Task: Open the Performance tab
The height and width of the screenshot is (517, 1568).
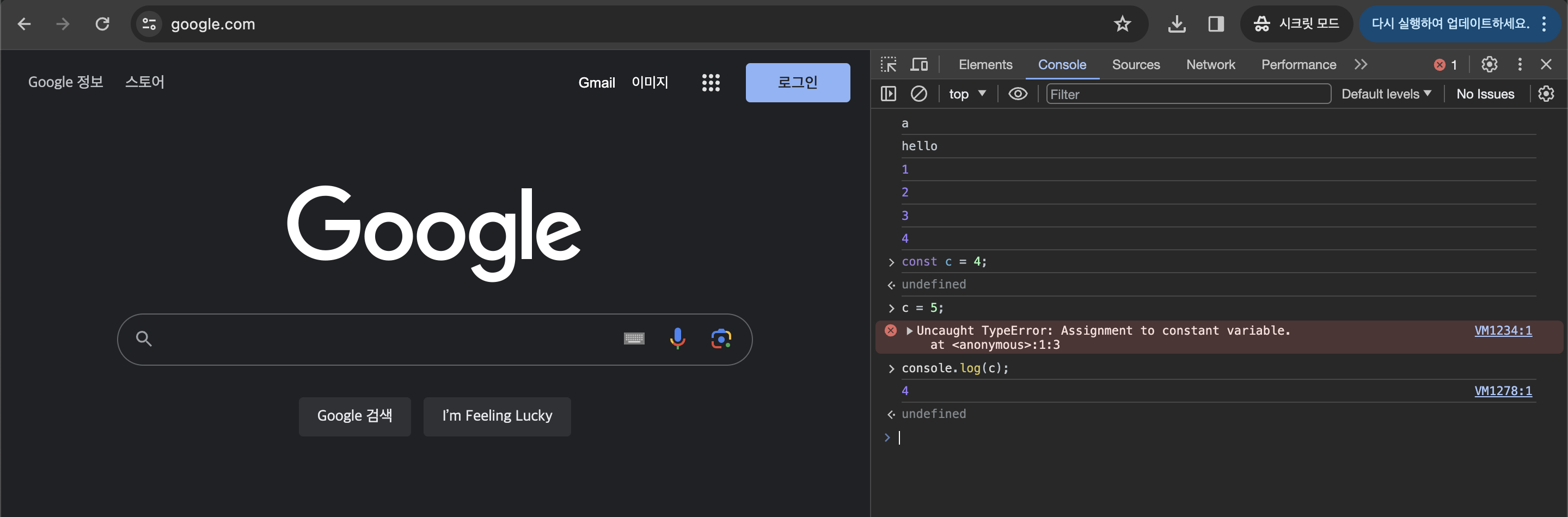Action: pyautogui.click(x=1298, y=64)
